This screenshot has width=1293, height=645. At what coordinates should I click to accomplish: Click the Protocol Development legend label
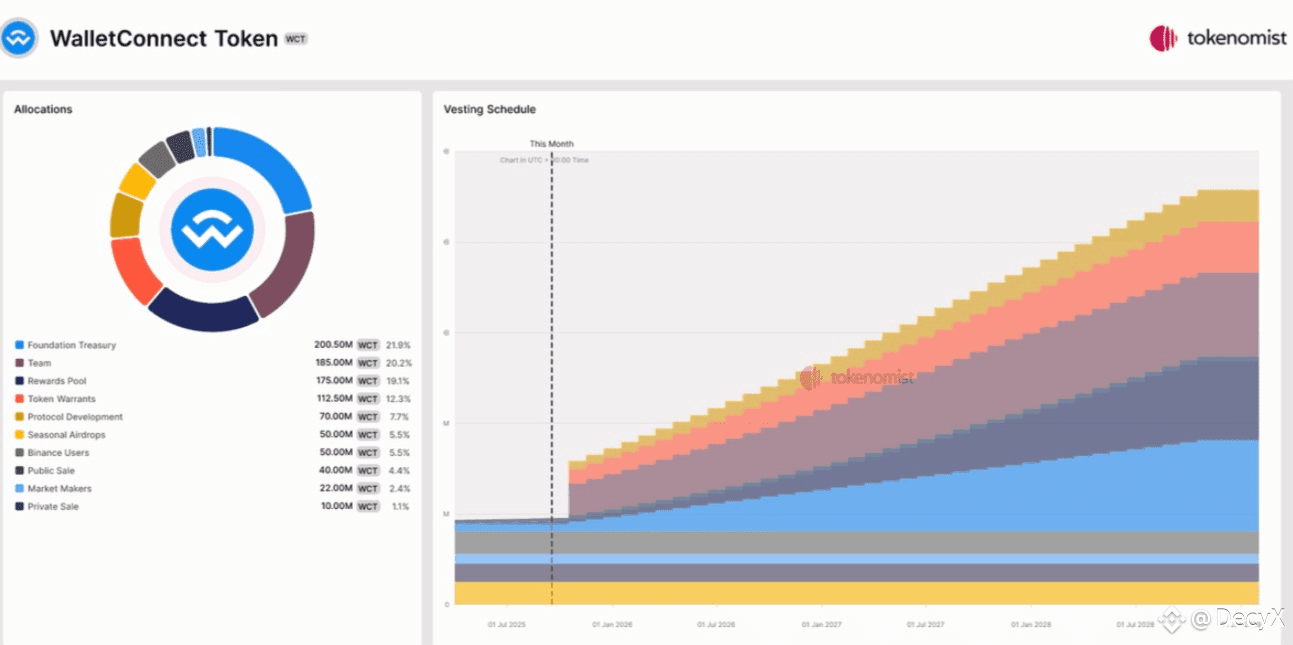tap(75, 417)
